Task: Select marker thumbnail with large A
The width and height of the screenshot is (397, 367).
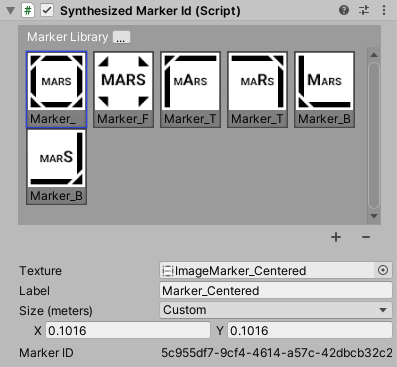Action: click(x=190, y=89)
